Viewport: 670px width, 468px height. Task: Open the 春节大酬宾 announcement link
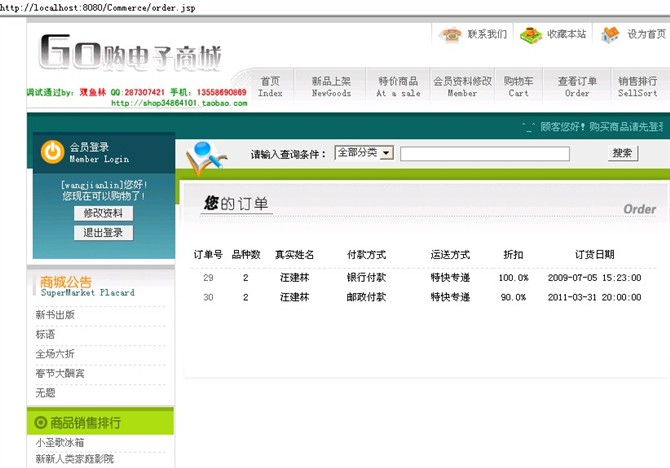60,373
